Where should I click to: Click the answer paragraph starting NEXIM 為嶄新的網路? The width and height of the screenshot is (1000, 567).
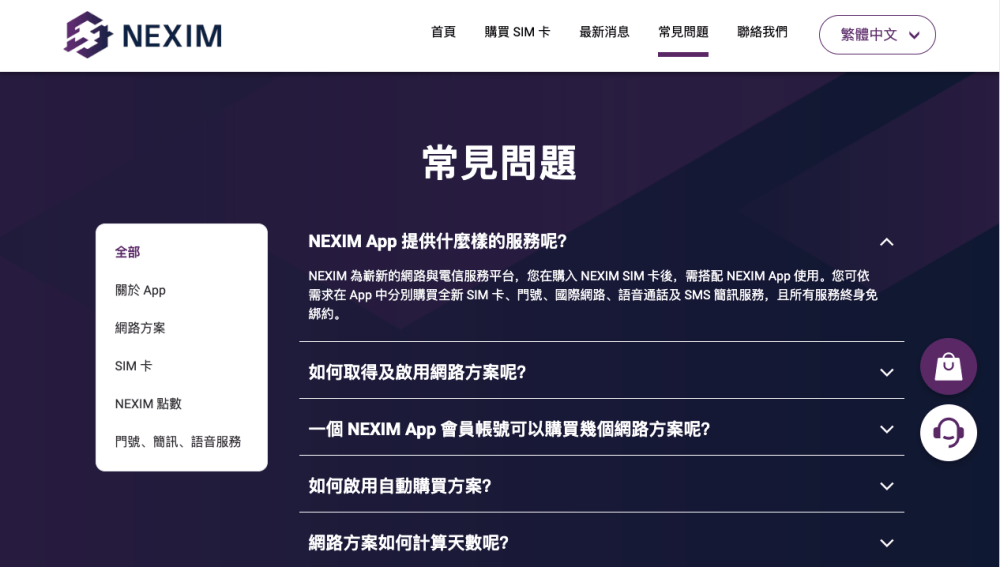[x=593, y=295]
